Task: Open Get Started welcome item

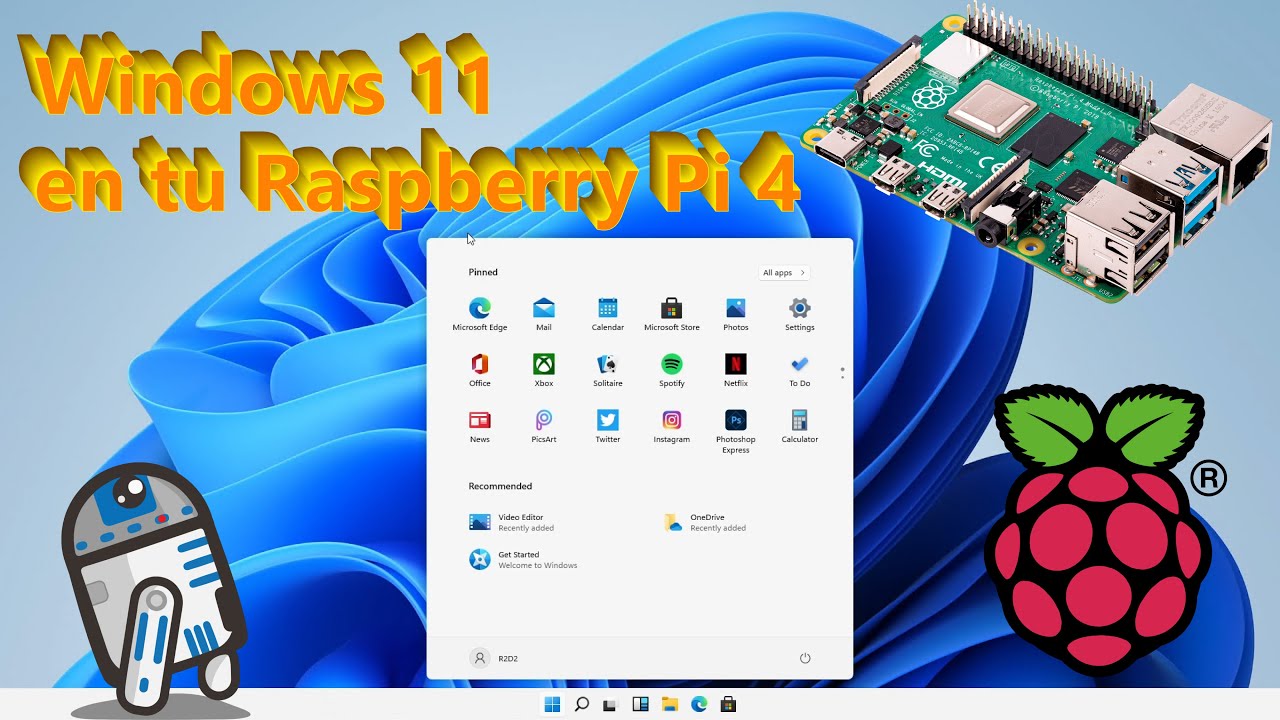Action: coord(524,559)
